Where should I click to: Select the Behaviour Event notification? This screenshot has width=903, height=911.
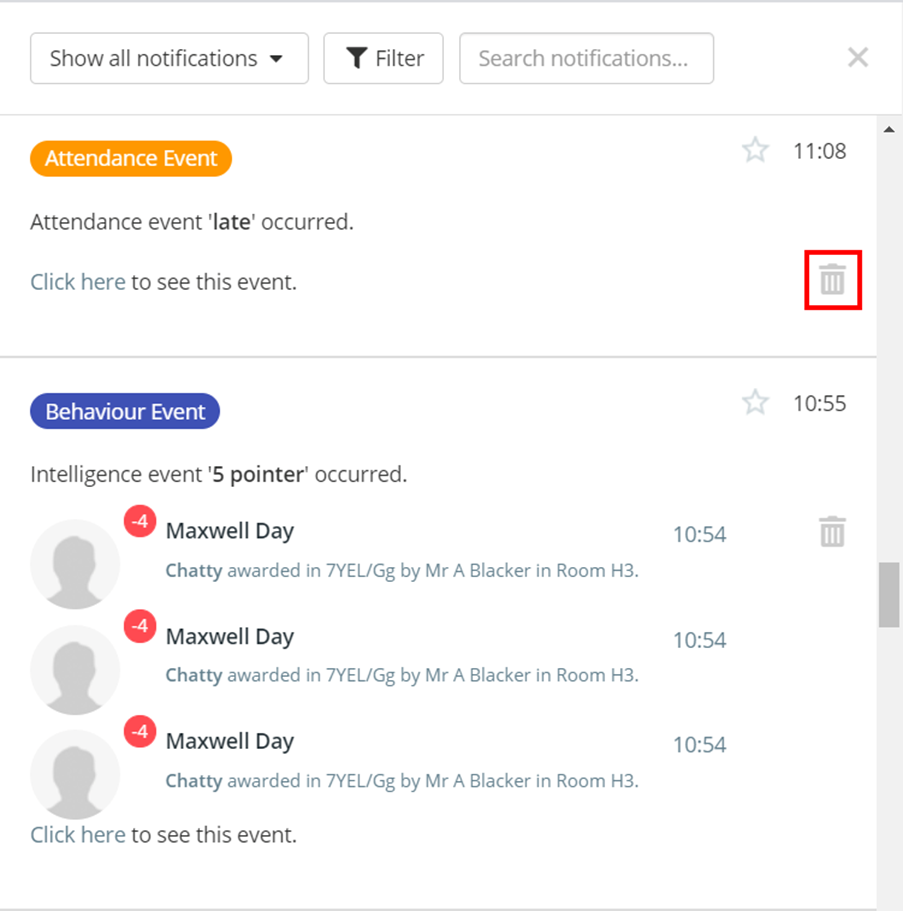click(124, 411)
